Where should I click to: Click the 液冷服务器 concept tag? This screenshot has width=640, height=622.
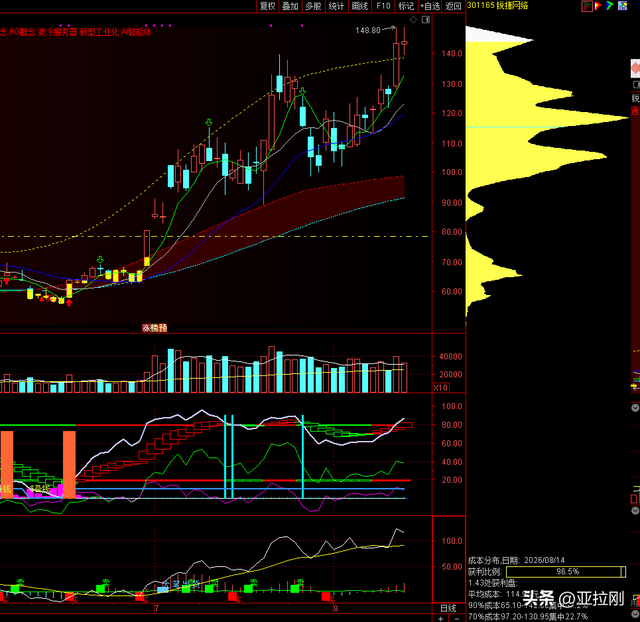57,32
